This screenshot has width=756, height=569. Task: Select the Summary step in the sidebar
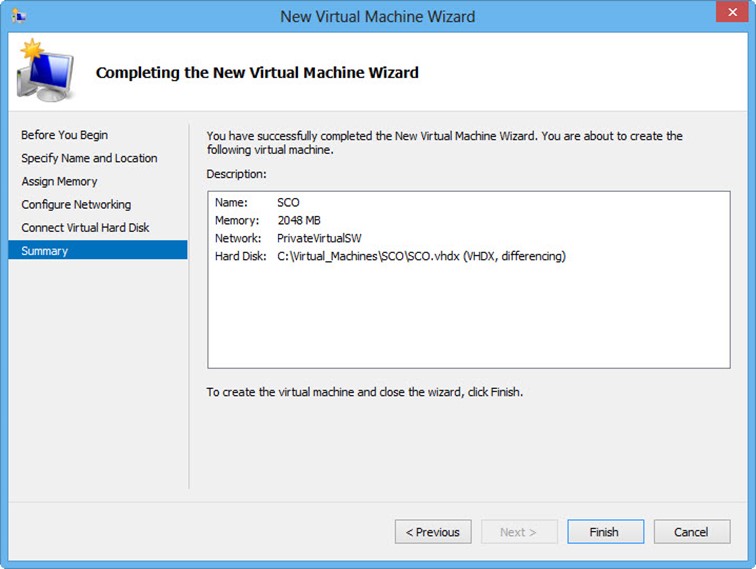(98, 250)
